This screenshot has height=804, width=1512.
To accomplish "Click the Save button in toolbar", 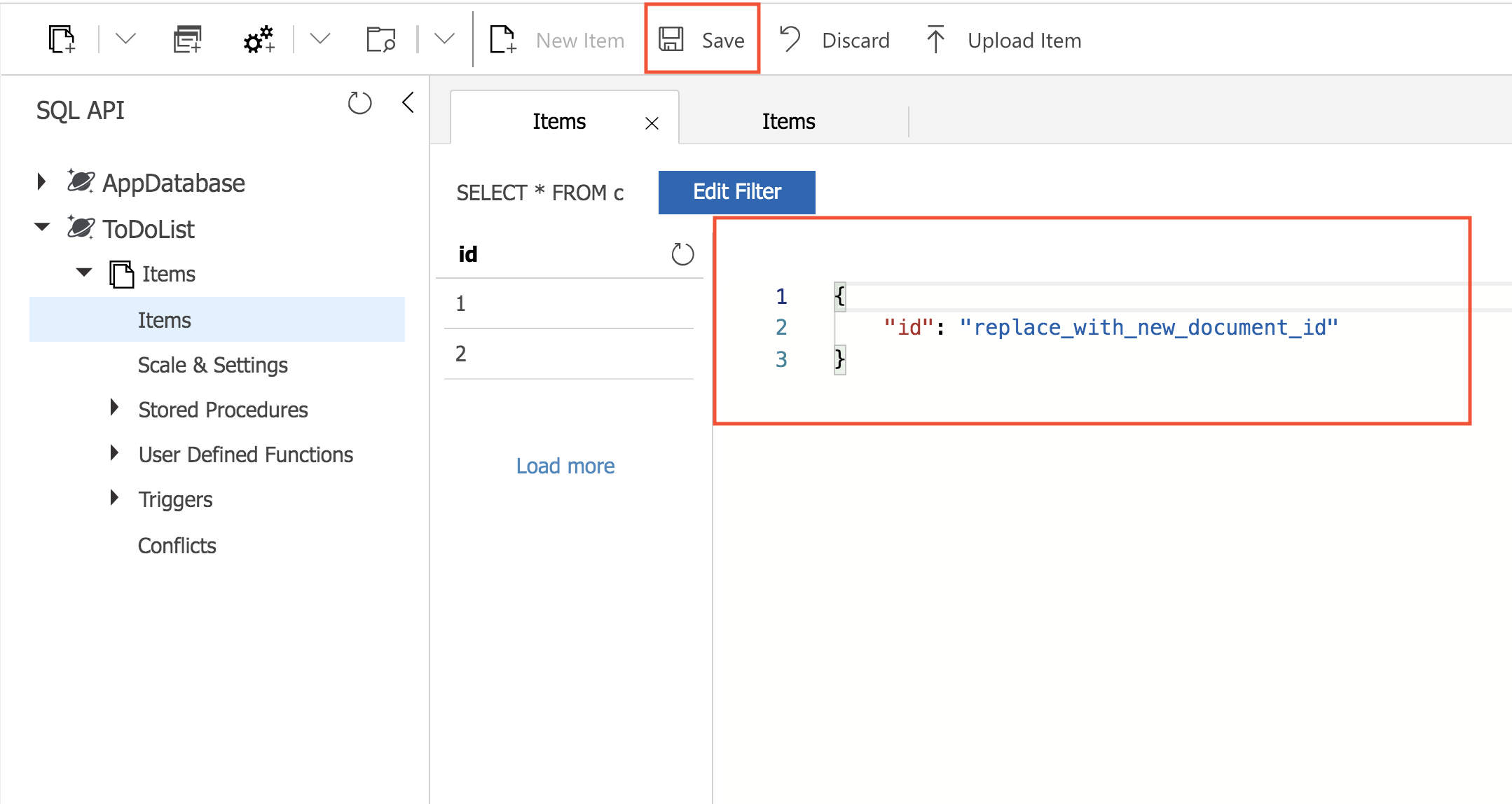I will click(x=702, y=40).
